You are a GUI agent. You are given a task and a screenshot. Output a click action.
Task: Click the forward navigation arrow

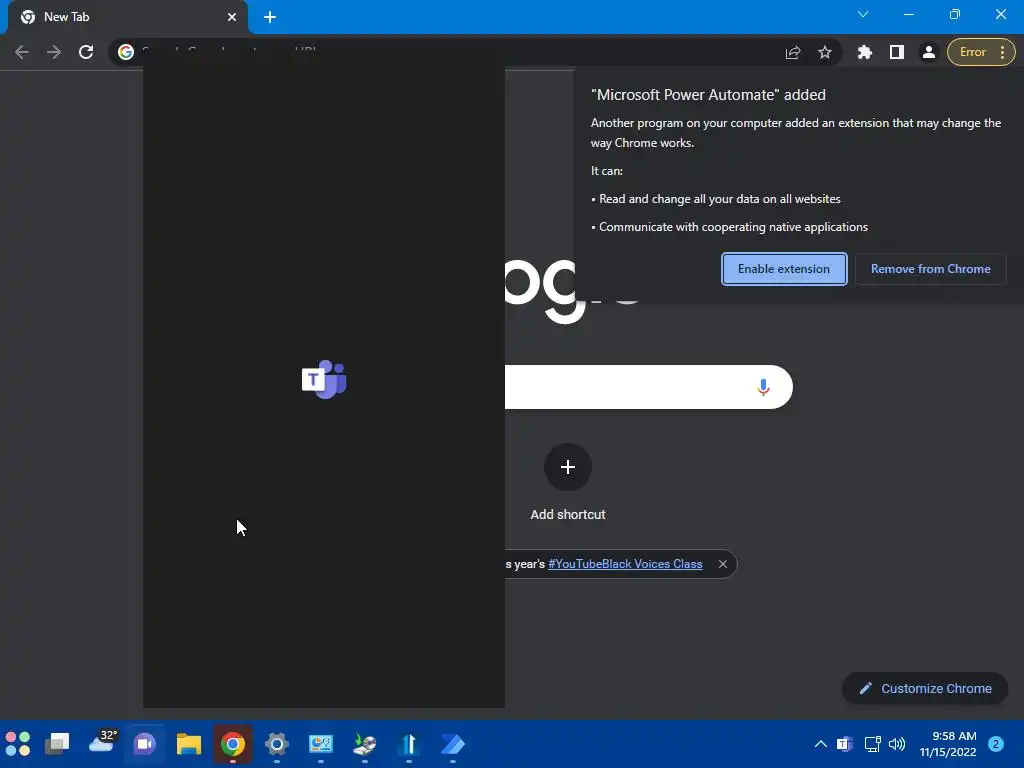[54, 52]
